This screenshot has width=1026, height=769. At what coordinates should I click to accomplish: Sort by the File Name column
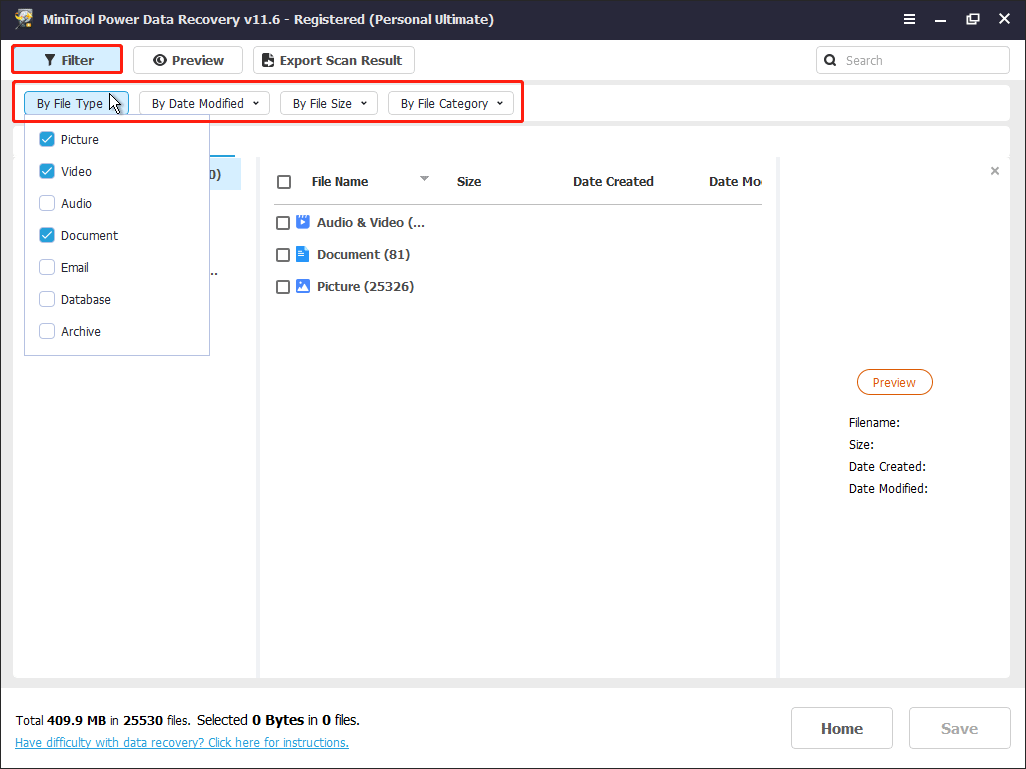340,181
